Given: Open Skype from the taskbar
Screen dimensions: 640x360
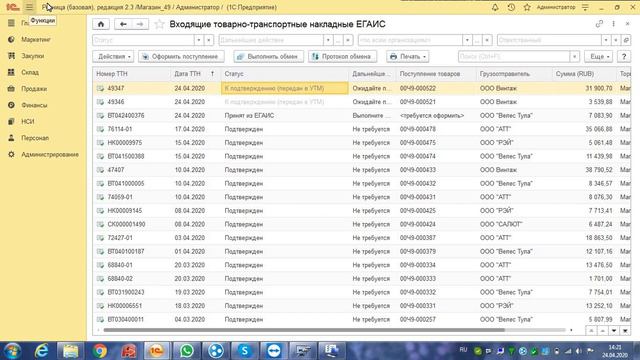Looking at the screenshot, I should [244, 351].
